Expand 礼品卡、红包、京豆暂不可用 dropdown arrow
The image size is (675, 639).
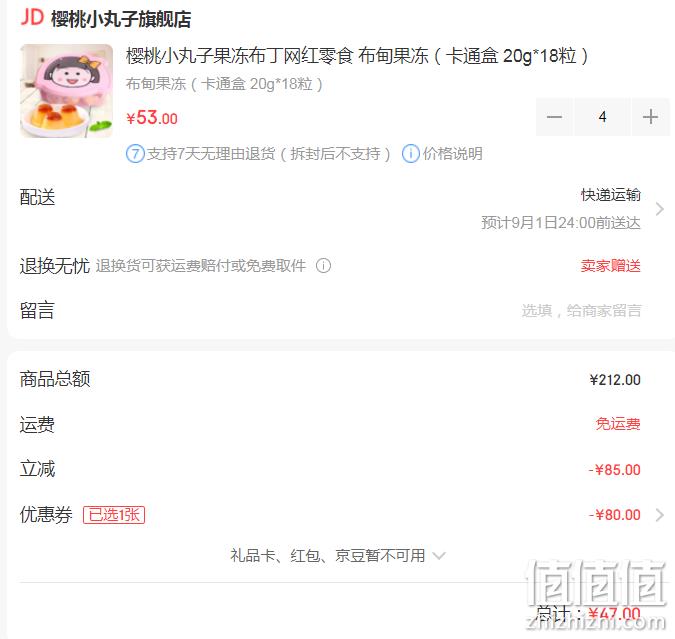439,556
